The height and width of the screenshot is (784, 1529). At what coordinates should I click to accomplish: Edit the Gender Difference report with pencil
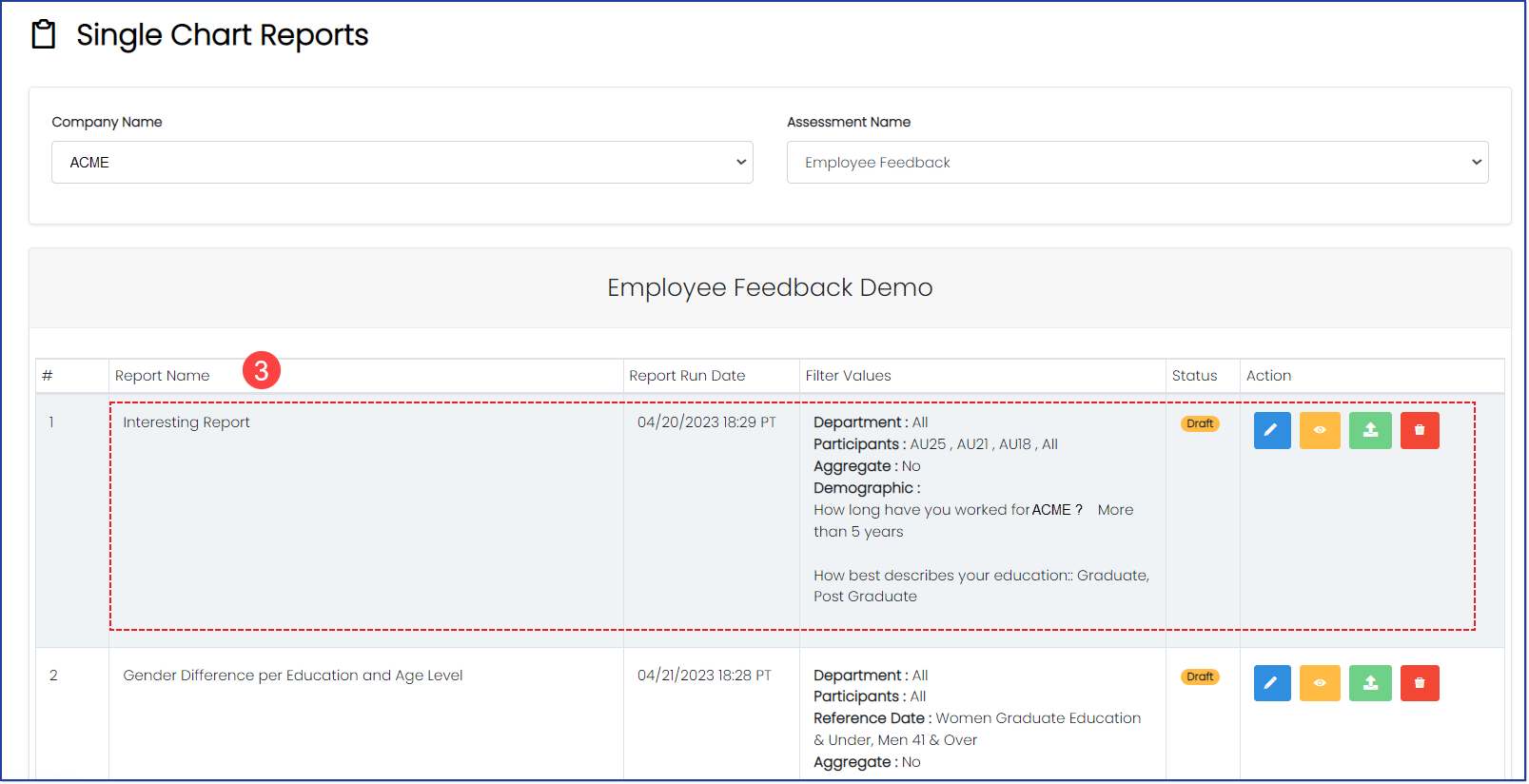[1271, 683]
